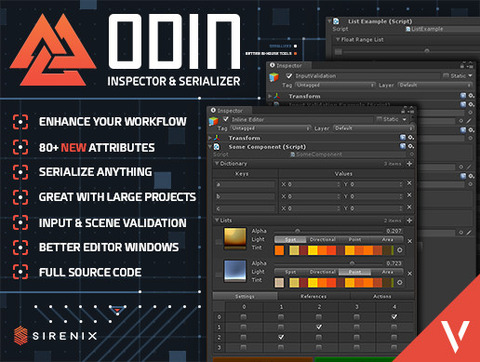Open the gear menu on InputValidation Transform row
The image size is (480, 362).
click(471, 96)
